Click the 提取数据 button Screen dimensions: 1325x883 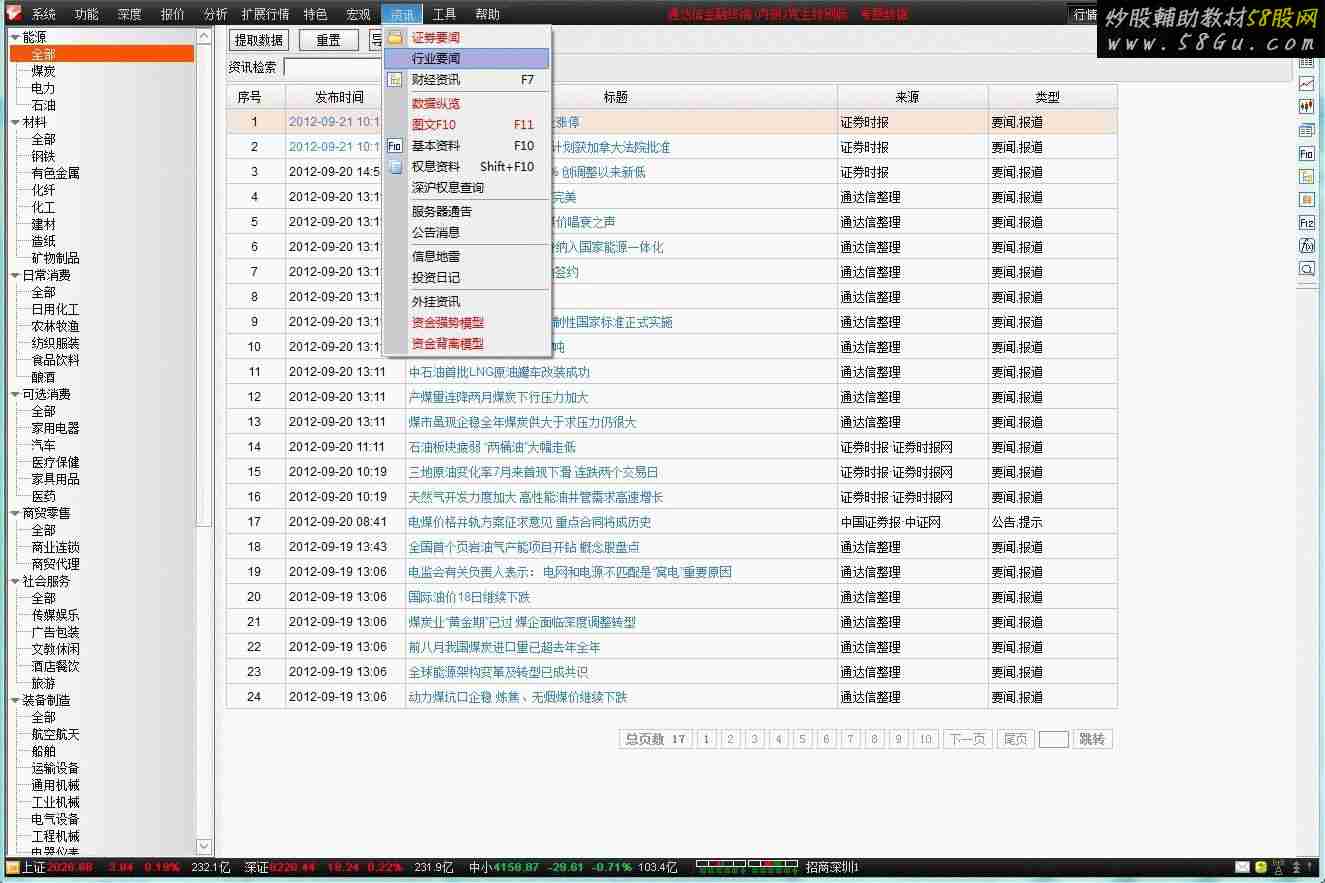[259, 40]
